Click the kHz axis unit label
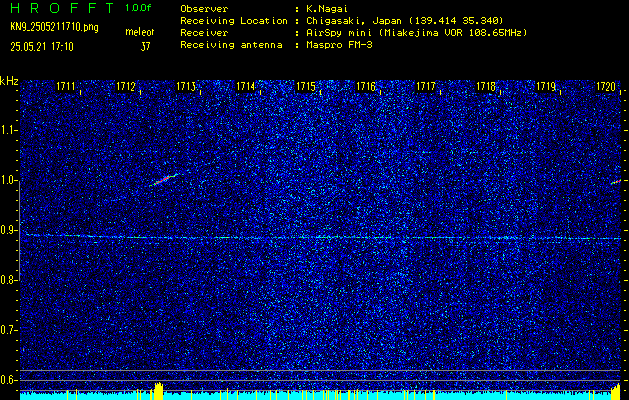This screenshot has height=400, width=629. pos(9,81)
